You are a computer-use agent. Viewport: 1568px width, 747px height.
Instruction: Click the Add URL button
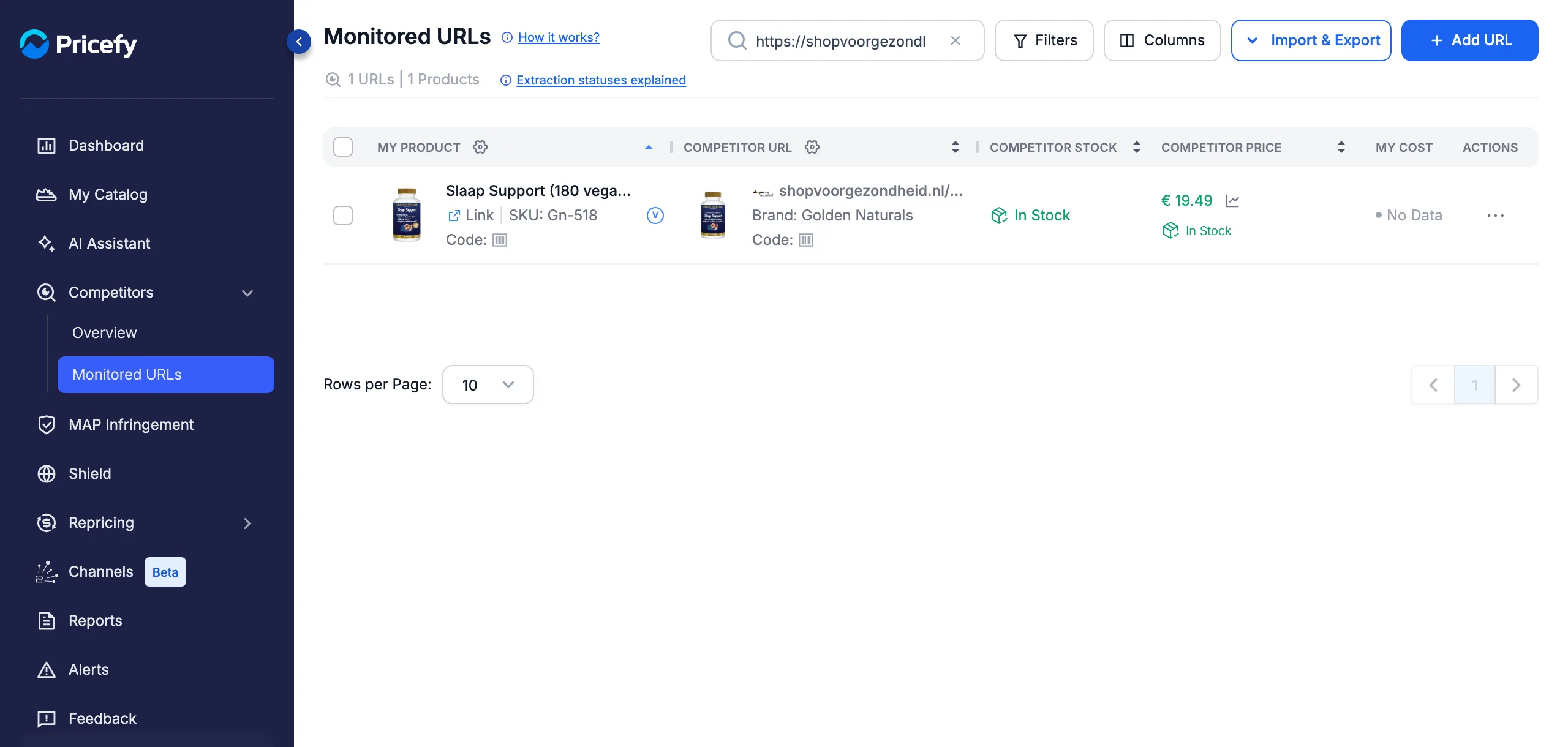click(x=1470, y=40)
